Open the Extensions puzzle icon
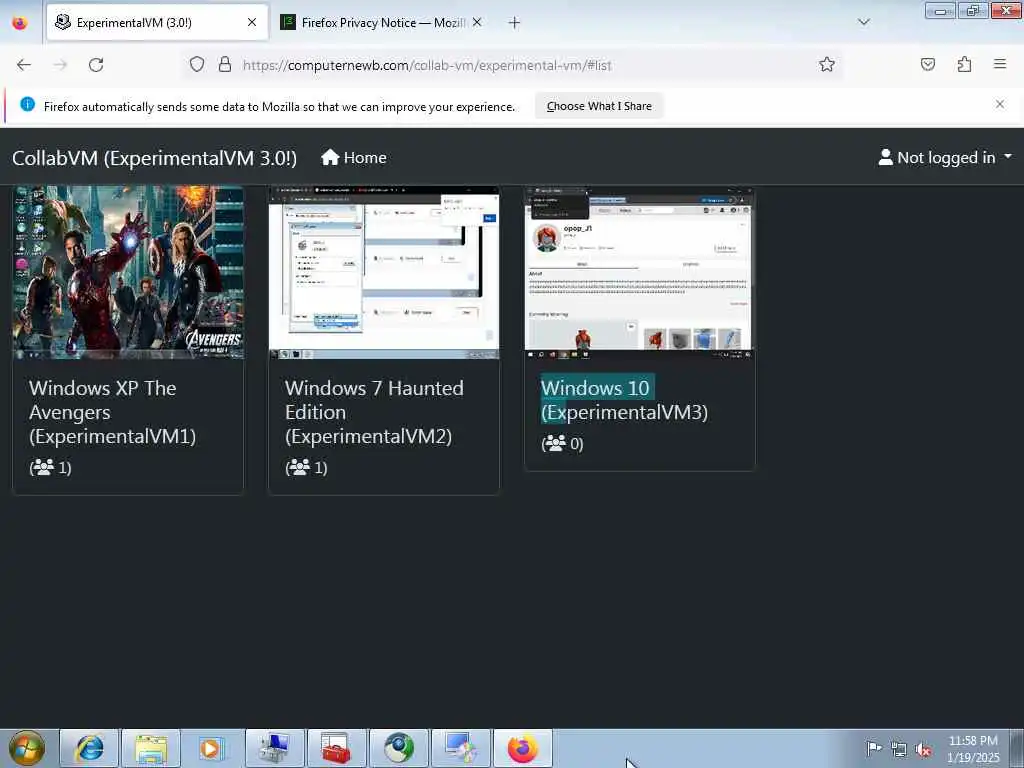The width and height of the screenshot is (1024, 768). click(x=965, y=64)
